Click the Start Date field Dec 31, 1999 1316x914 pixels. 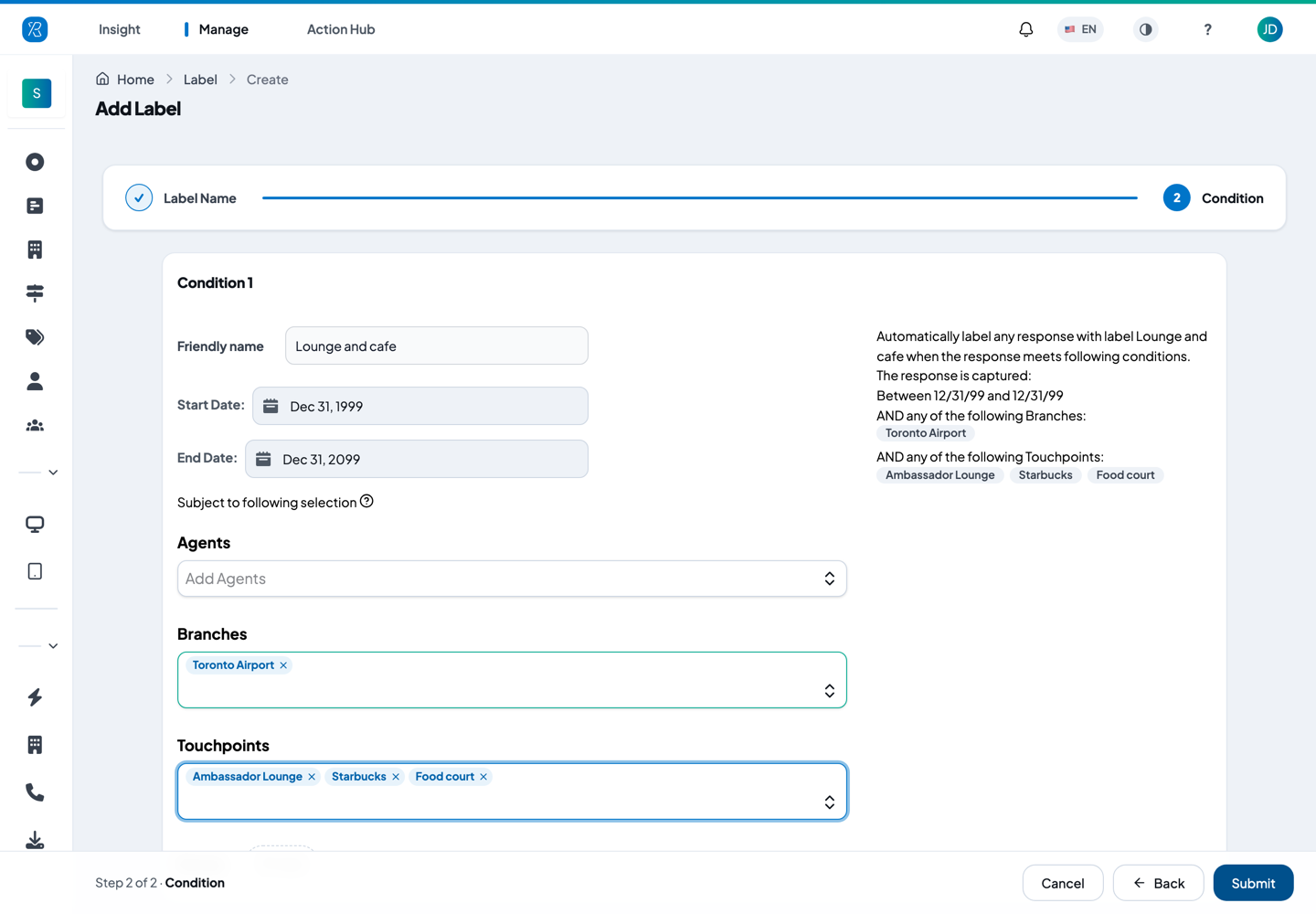click(420, 406)
